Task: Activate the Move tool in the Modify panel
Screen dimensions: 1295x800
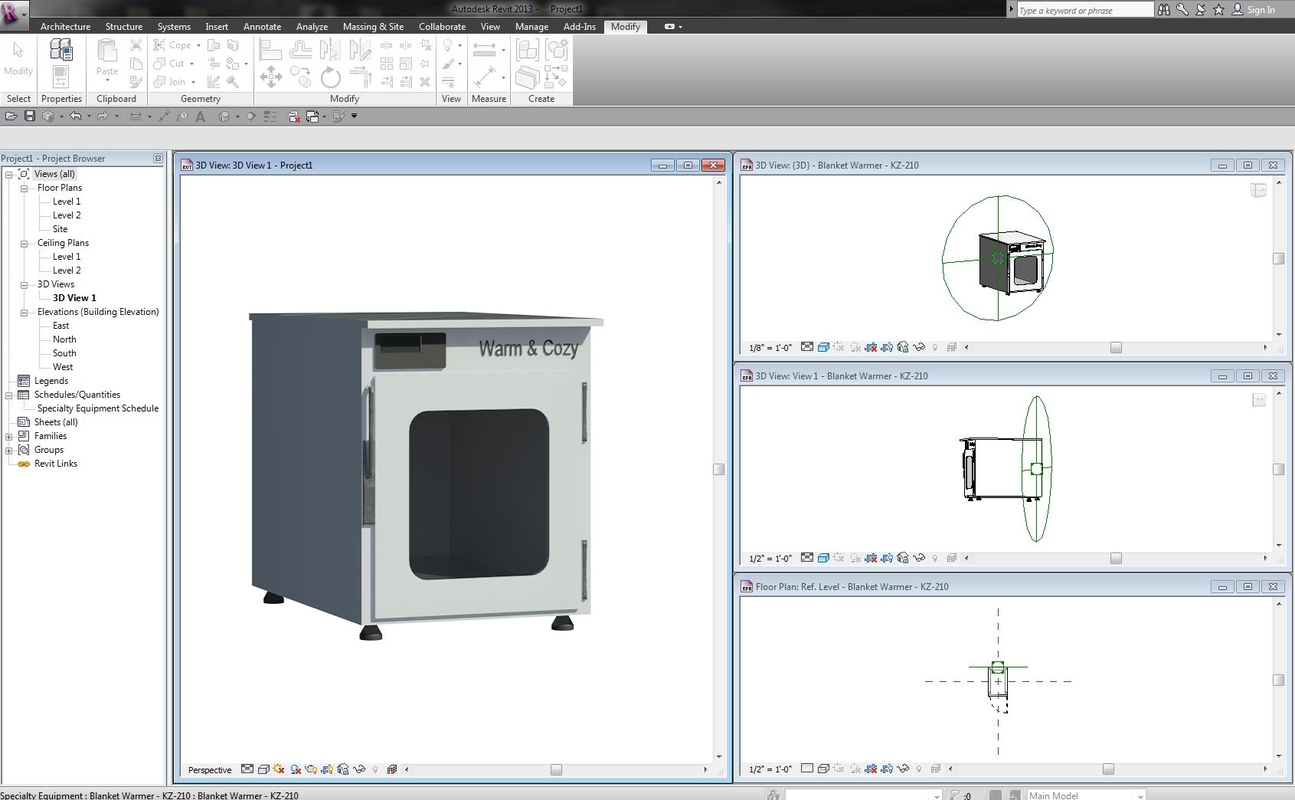Action: pyautogui.click(x=271, y=77)
